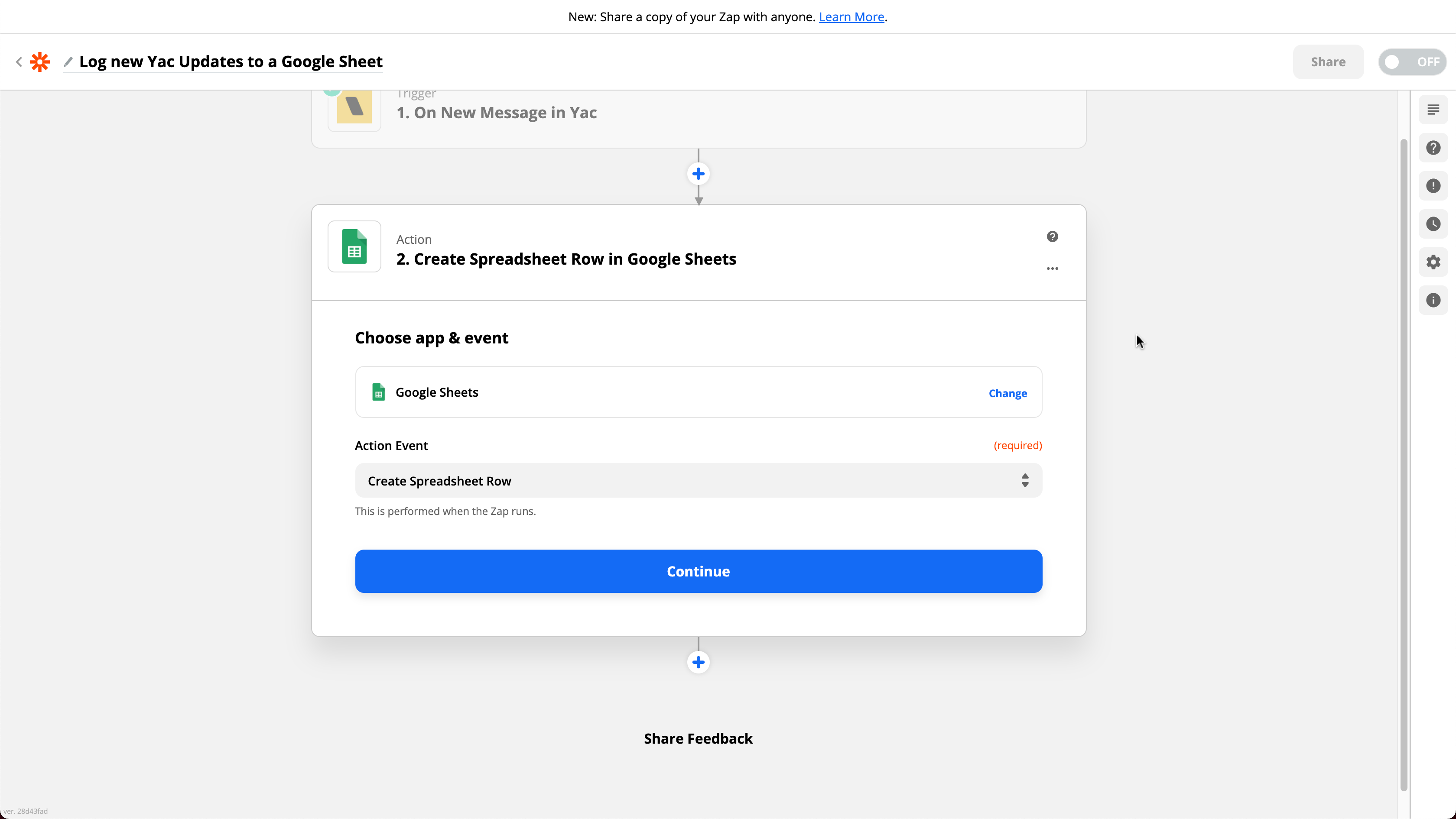Click the action step help question icon
This screenshot has height=819, width=1456.
tap(1052, 236)
